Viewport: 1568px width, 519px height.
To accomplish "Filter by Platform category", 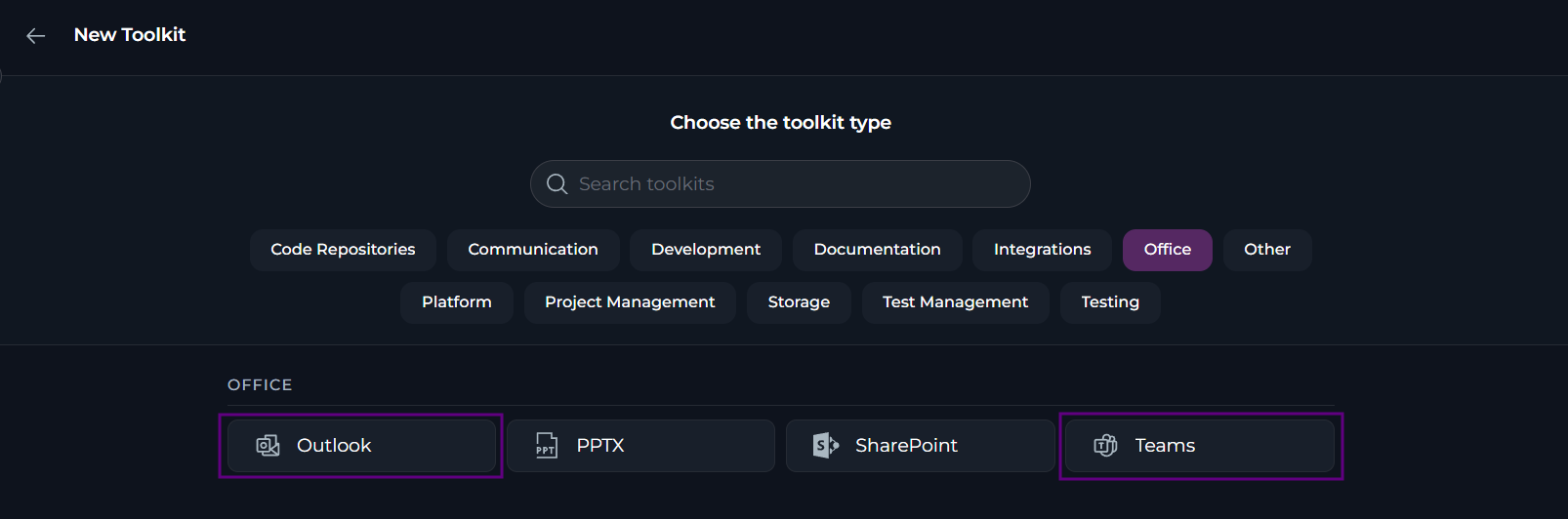I will coord(457,302).
